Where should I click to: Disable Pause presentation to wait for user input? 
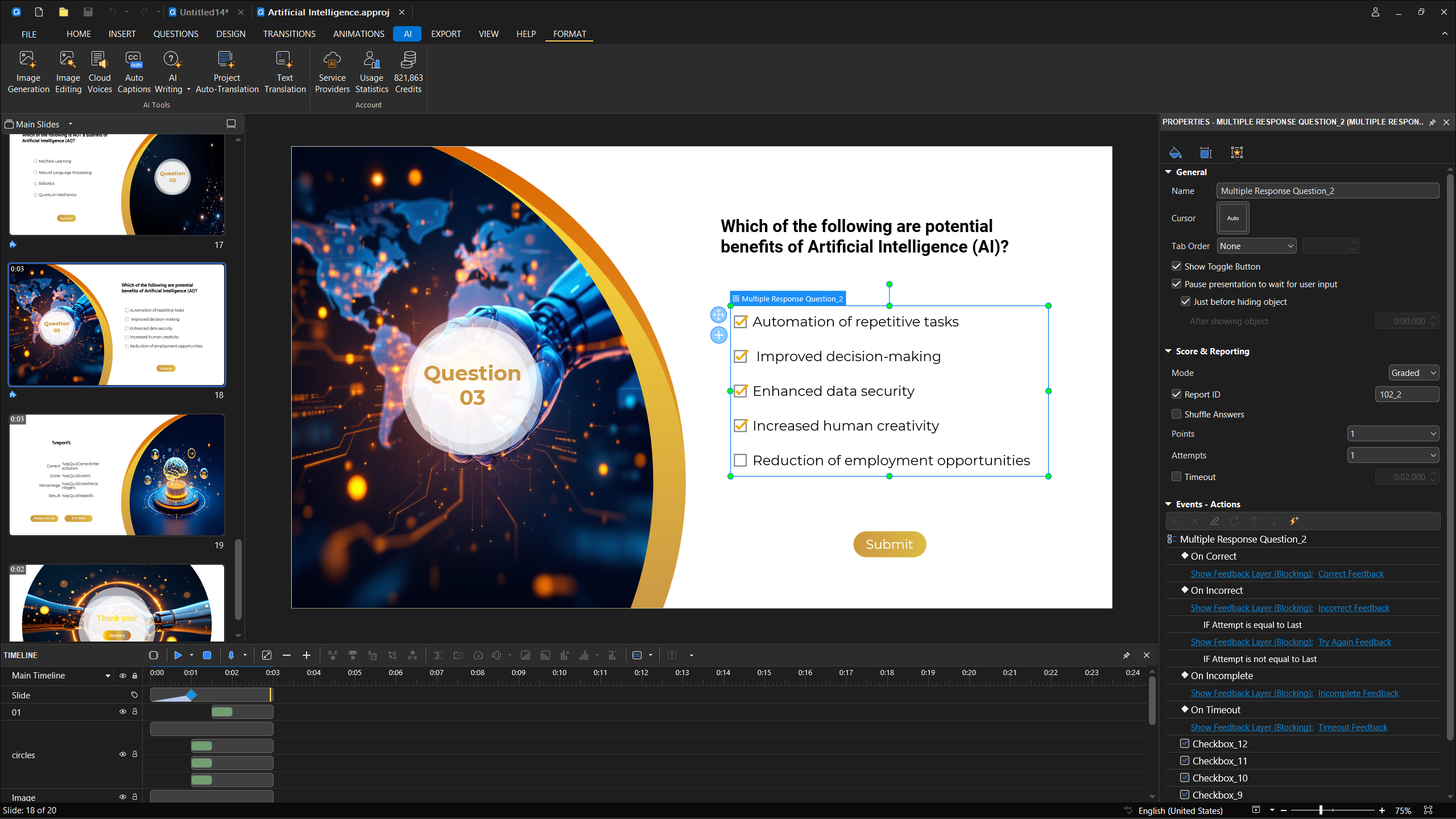pyautogui.click(x=1176, y=284)
